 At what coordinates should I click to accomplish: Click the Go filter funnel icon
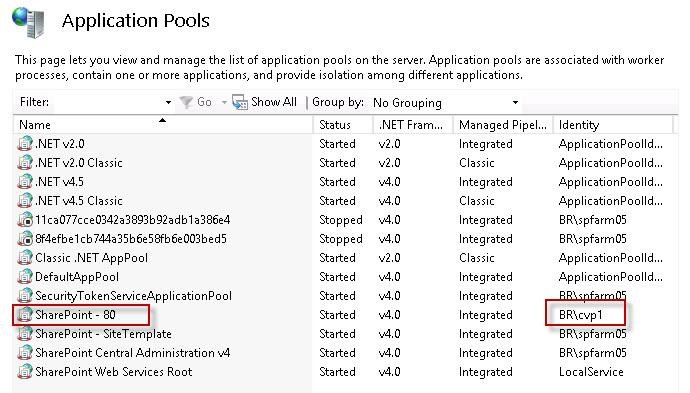tap(186, 102)
